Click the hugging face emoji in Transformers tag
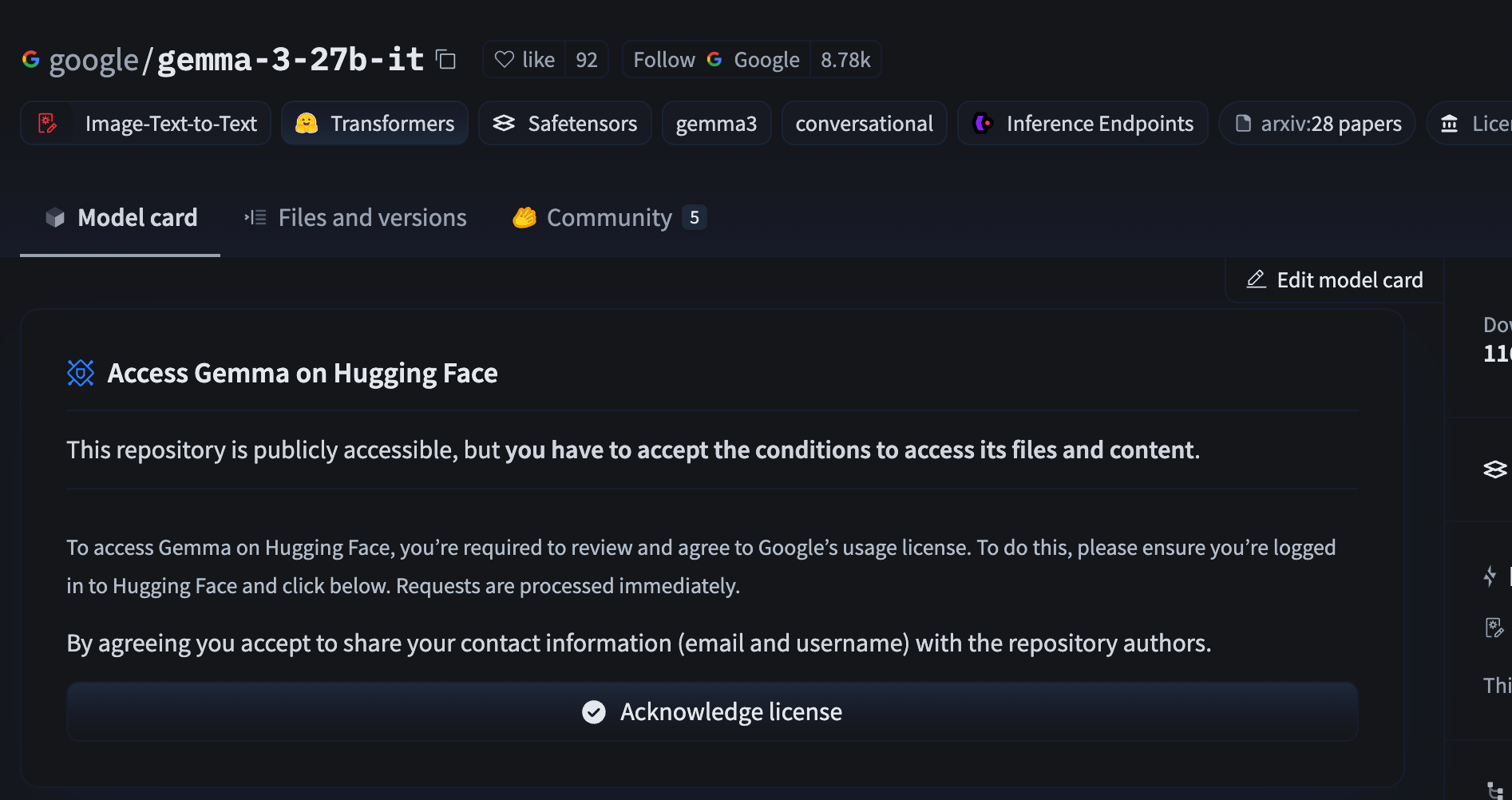The image size is (1512, 800). (x=307, y=123)
